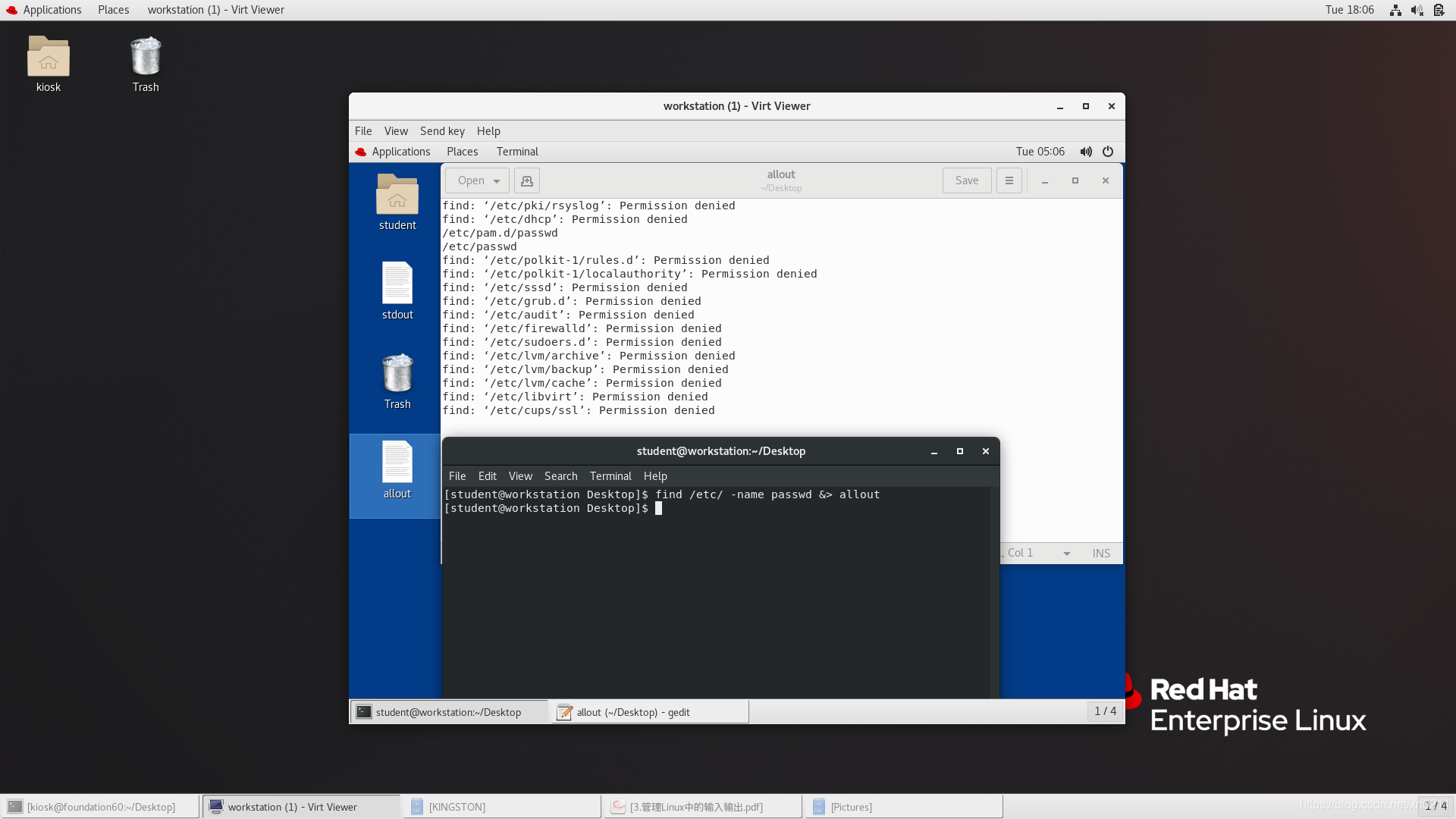Click the gedit new document icon

(527, 180)
